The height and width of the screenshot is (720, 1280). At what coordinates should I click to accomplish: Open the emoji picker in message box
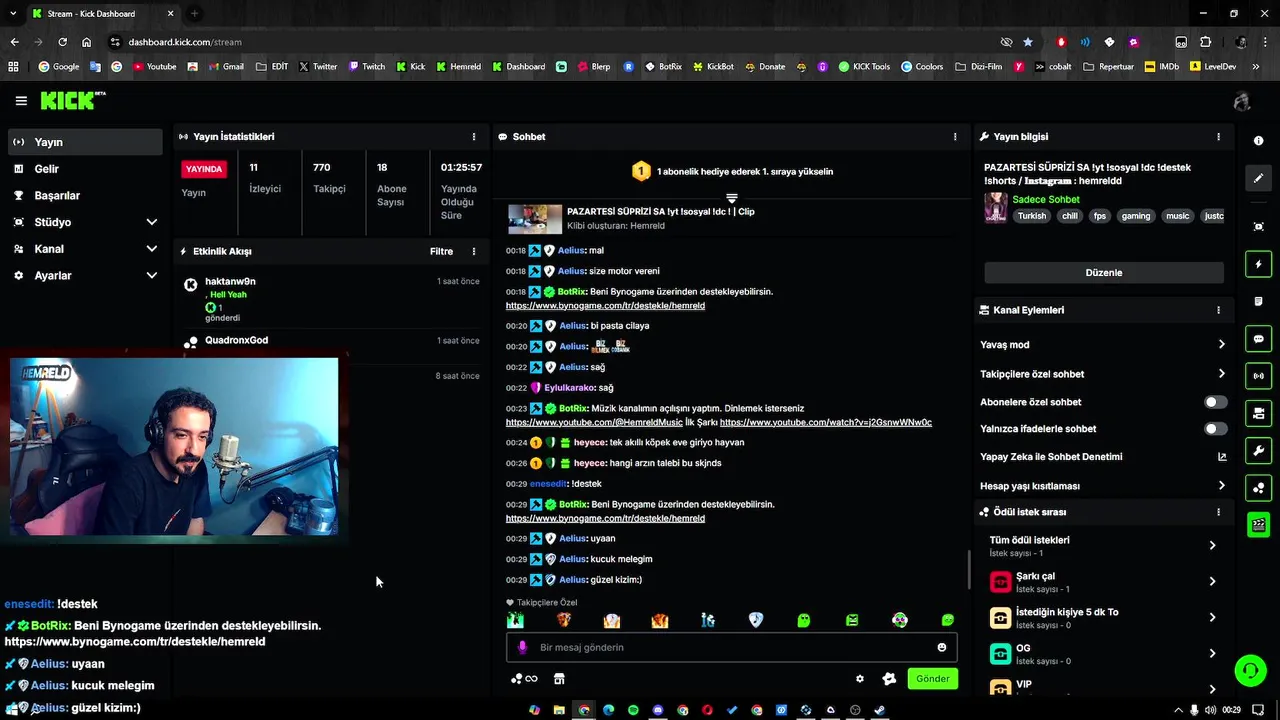coord(941,647)
